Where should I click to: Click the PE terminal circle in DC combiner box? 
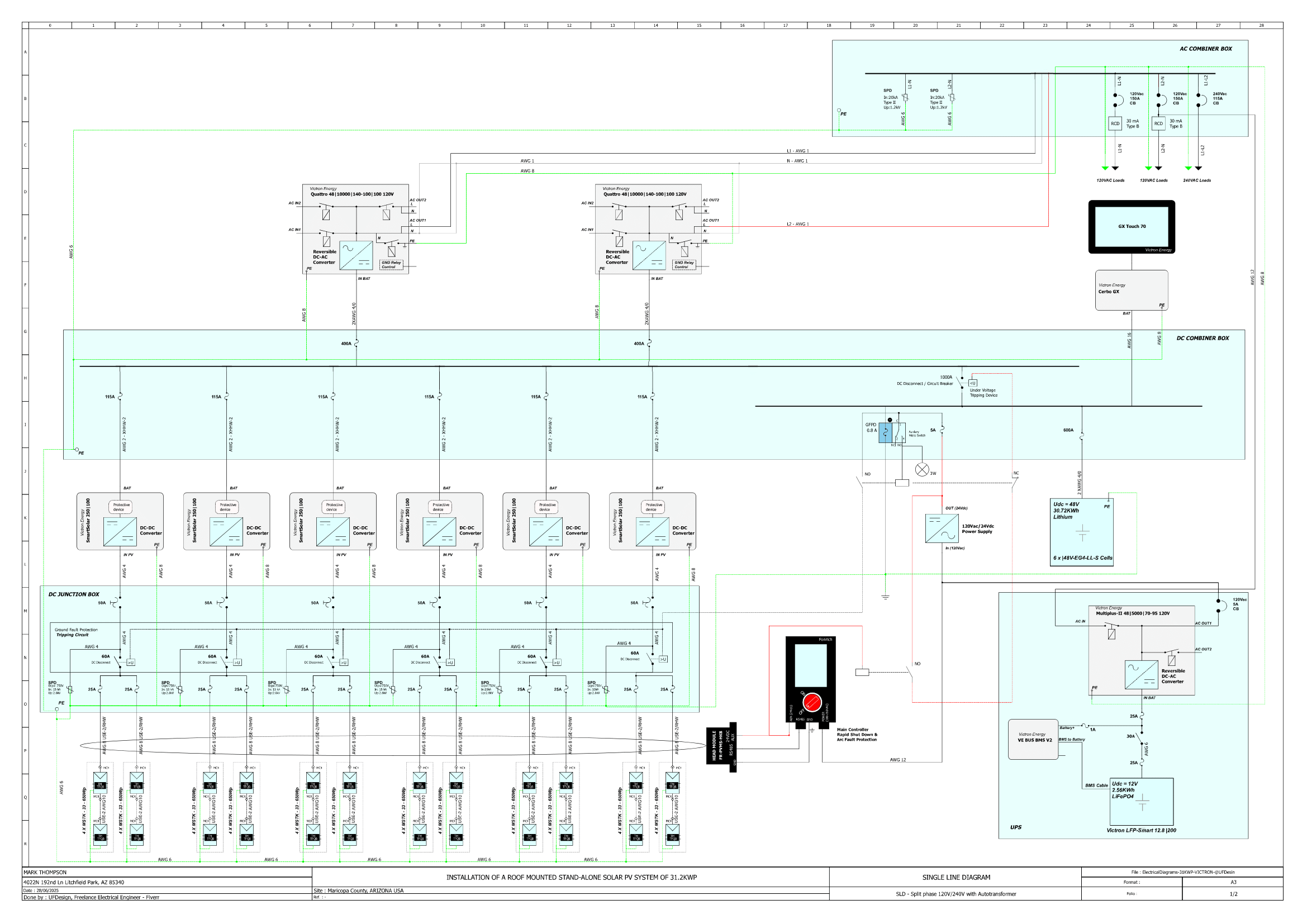pyautogui.click(x=77, y=450)
